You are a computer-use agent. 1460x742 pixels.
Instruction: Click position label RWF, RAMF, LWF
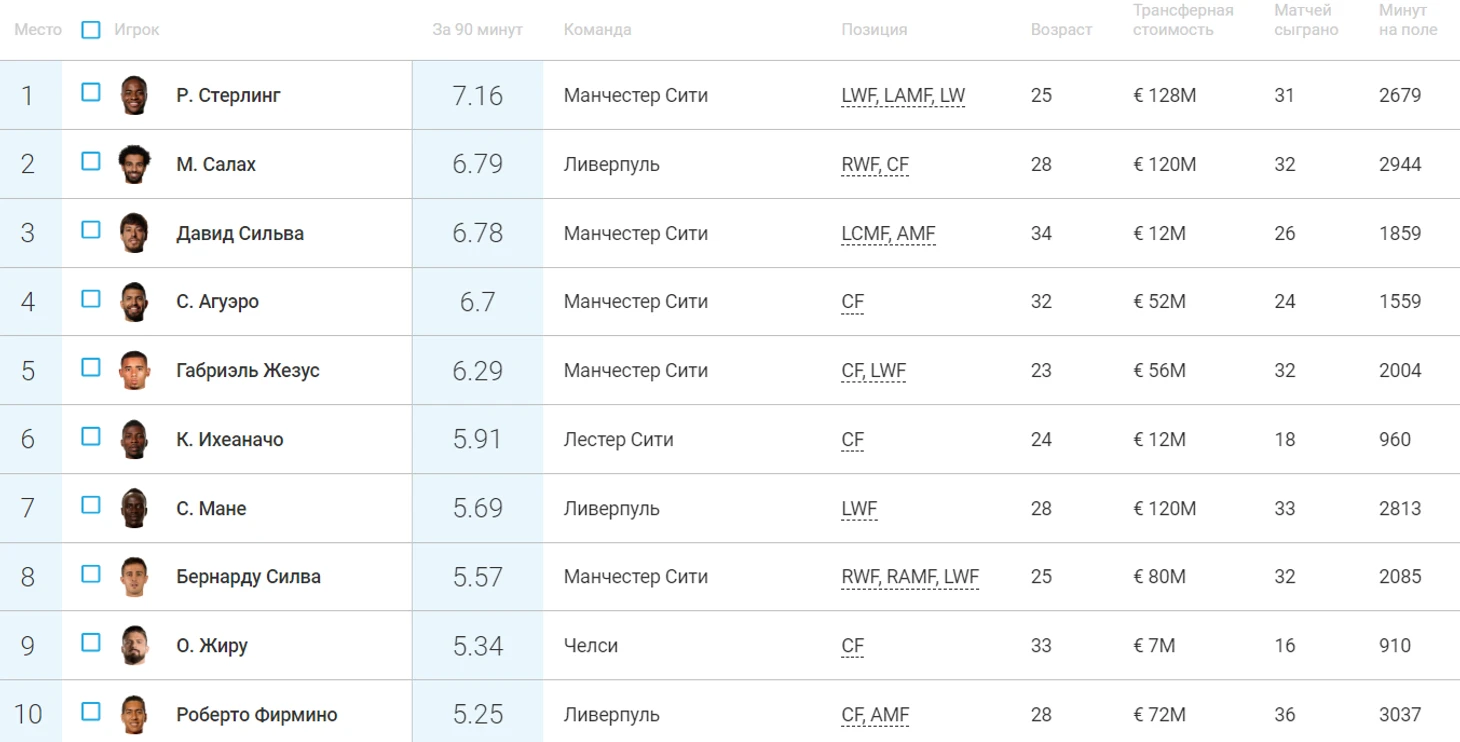910,577
